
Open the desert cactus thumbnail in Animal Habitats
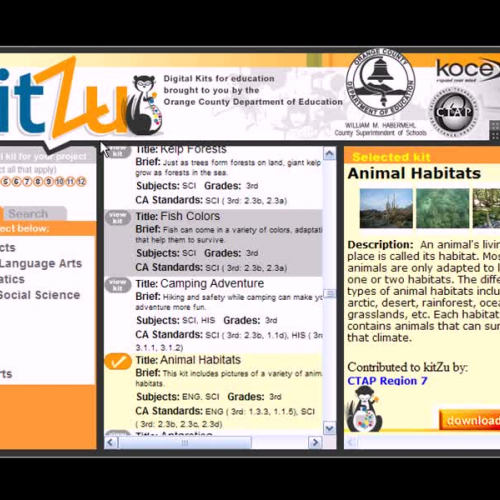pyautogui.click(x=386, y=208)
